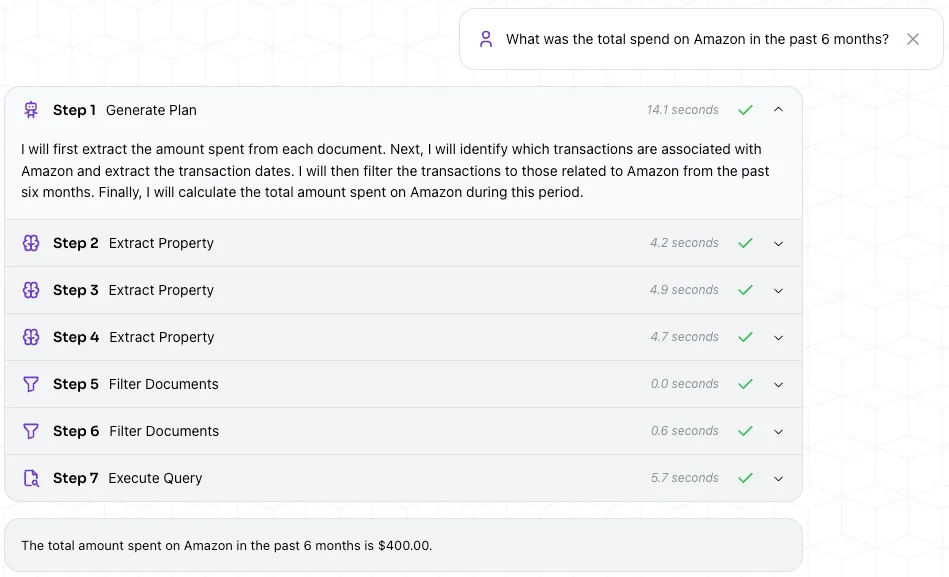Image resolution: width=949 pixels, height=577 pixels.
Task: Click the green checkmark on Step 1
Action: click(x=745, y=110)
